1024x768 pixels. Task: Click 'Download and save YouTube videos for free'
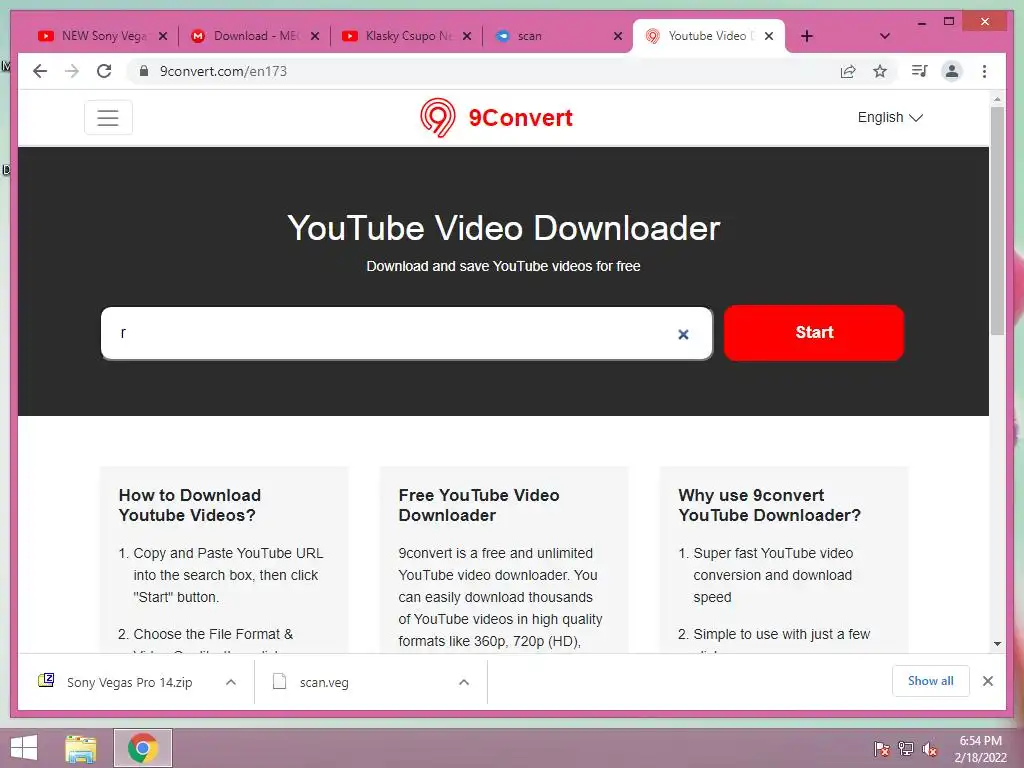[x=503, y=266]
